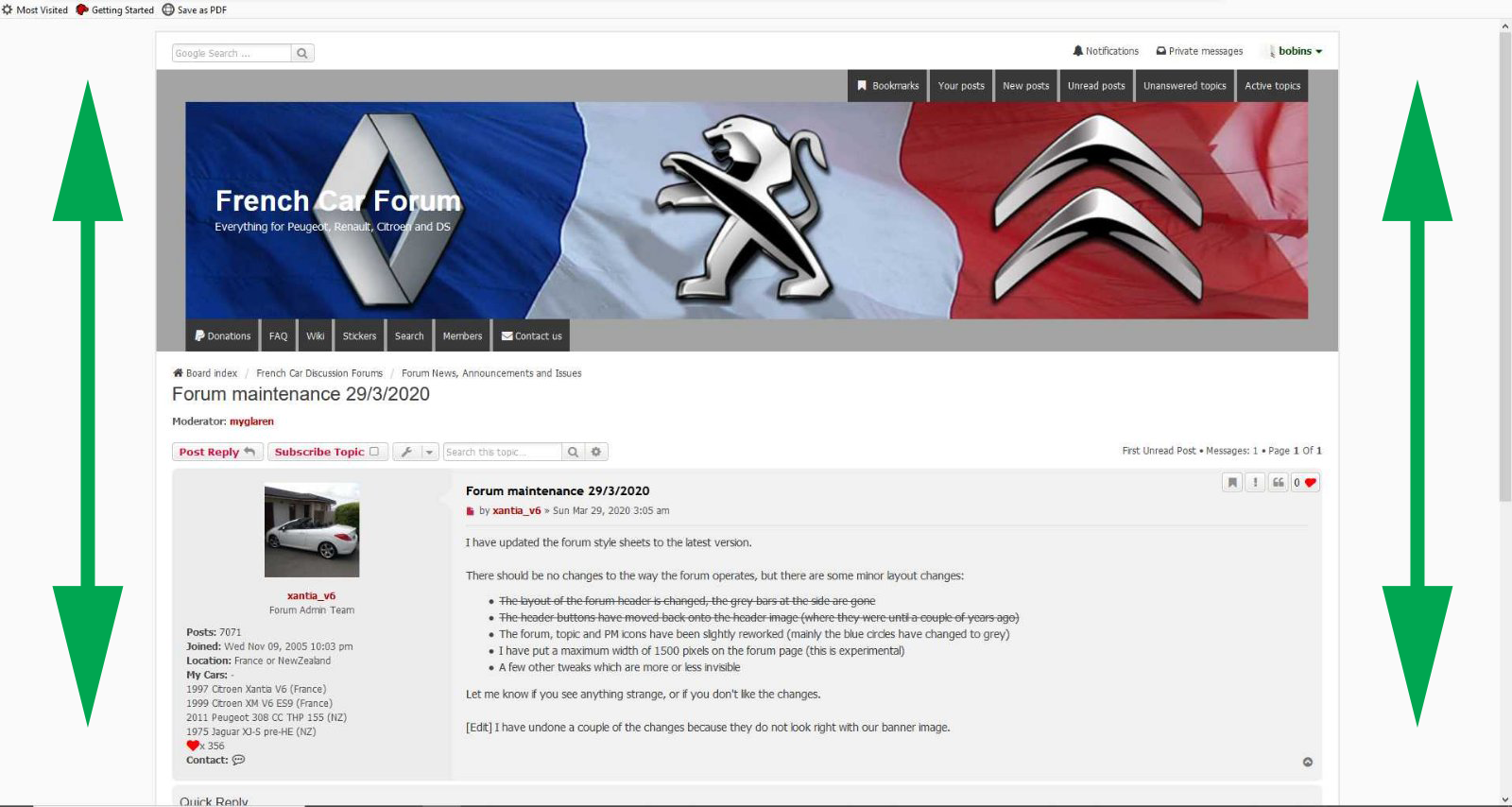
Task: Click the Google search magnifier button
Action: (302, 53)
